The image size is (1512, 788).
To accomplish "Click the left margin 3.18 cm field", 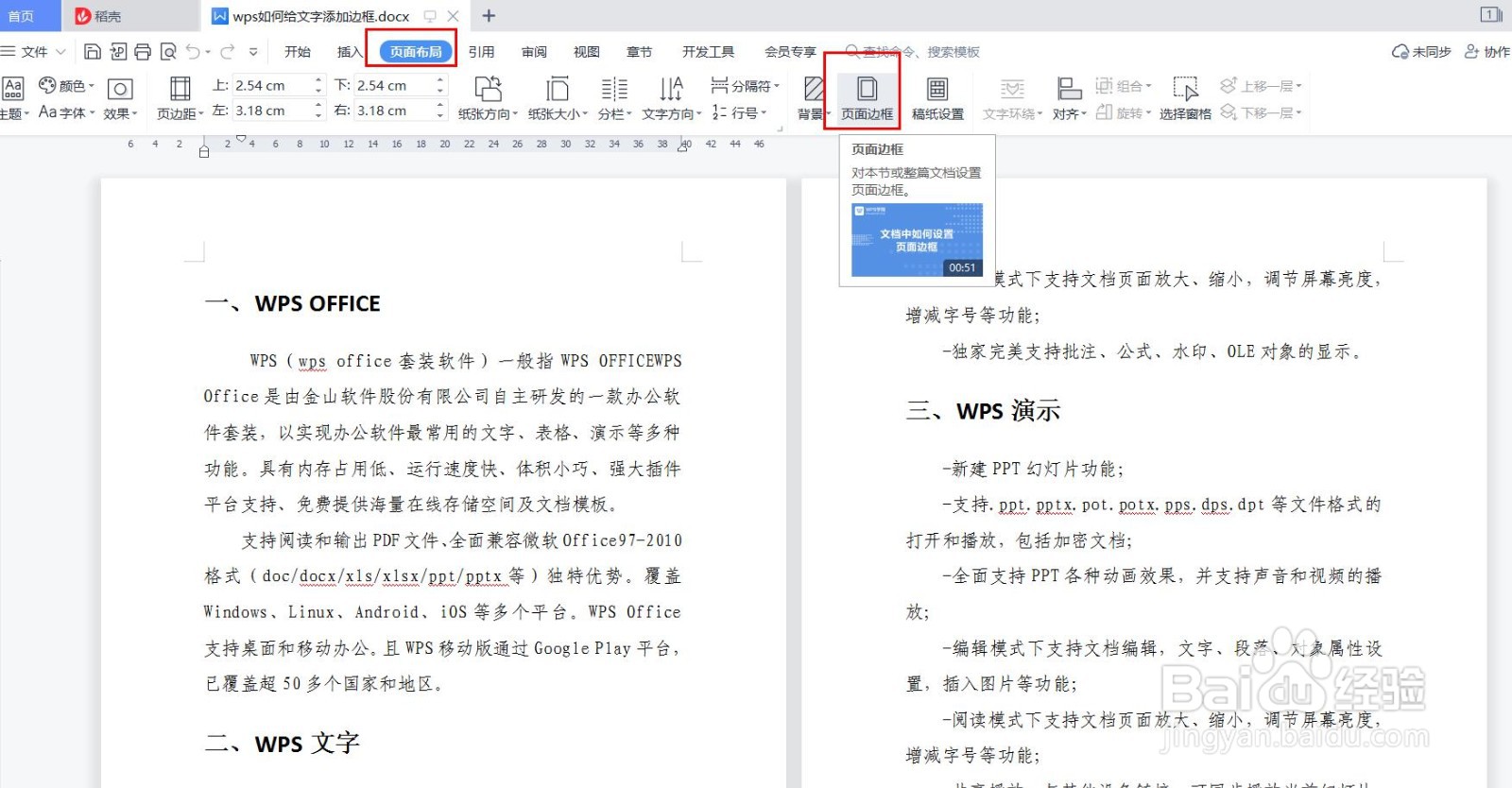I will (272, 111).
